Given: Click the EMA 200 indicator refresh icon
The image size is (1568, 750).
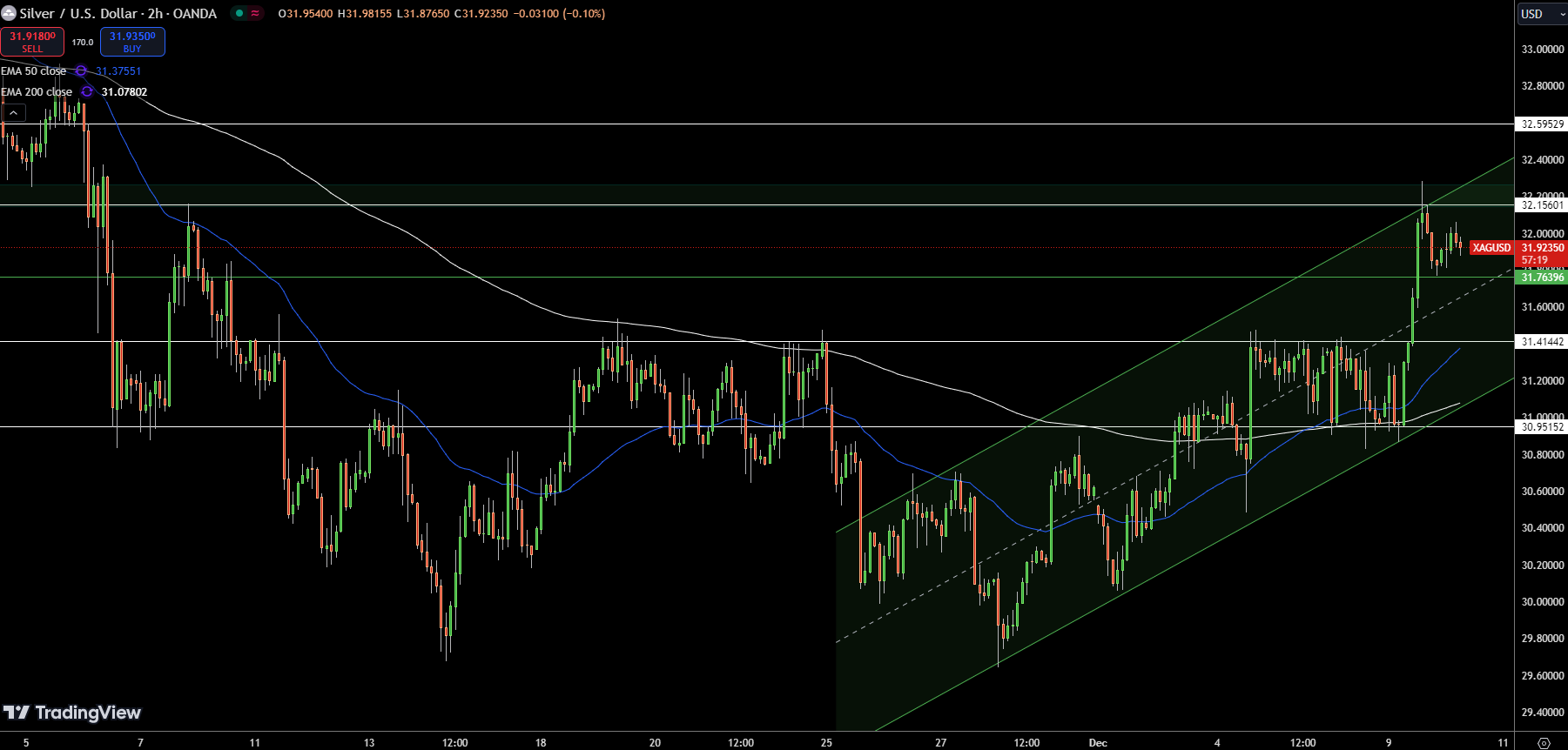Looking at the screenshot, I should coord(87,92).
